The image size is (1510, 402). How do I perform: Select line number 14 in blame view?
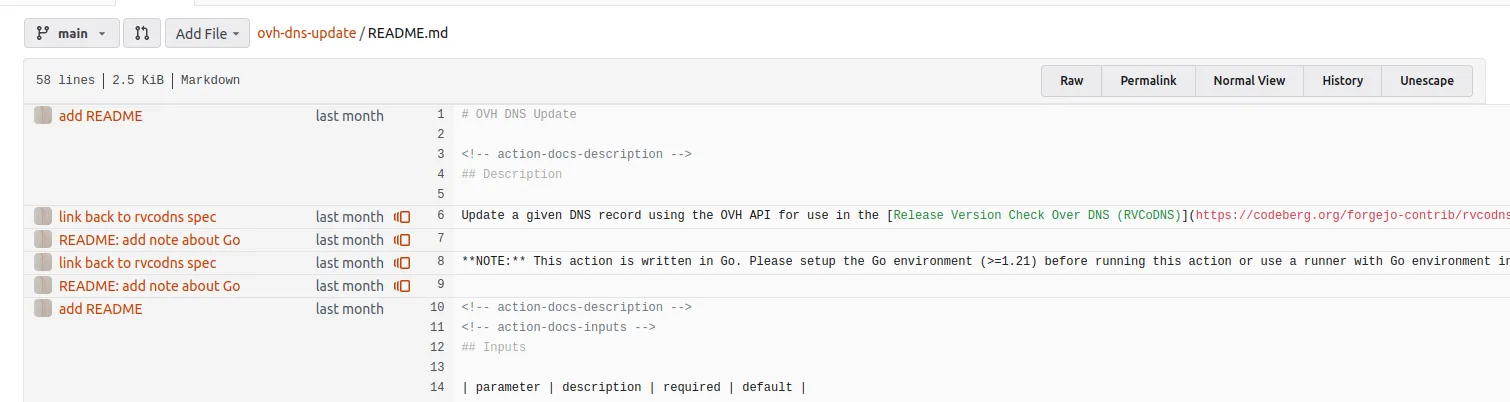point(436,387)
